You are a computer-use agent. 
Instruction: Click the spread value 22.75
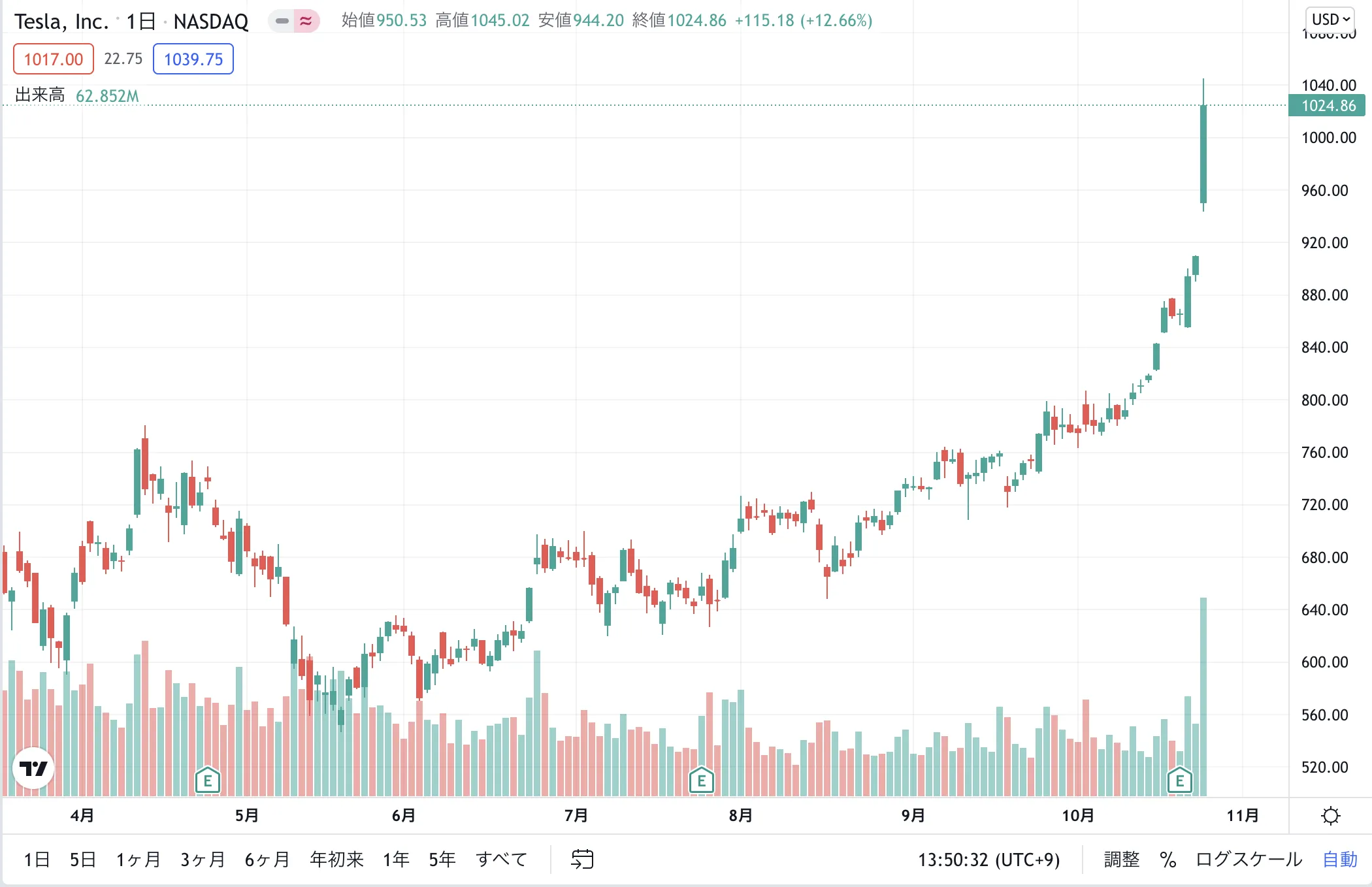(123, 59)
